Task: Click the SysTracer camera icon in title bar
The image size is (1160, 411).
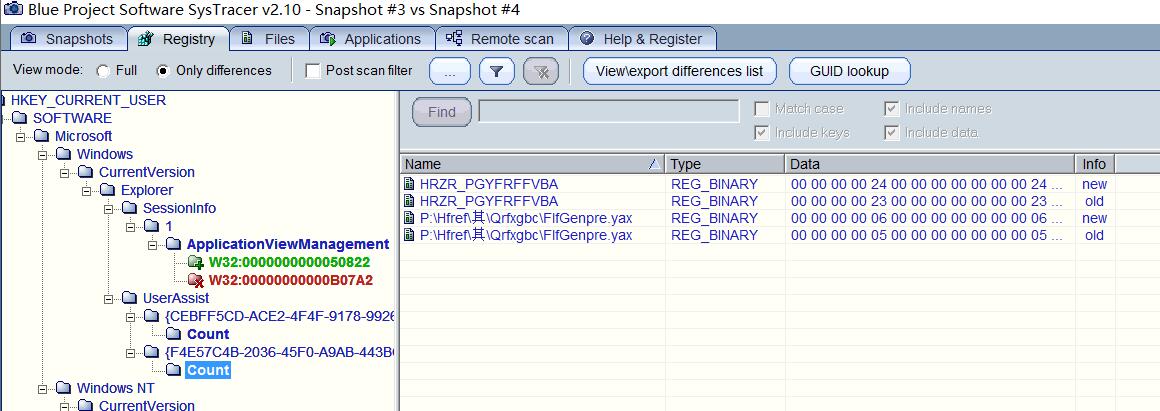Action: pos(12,10)
